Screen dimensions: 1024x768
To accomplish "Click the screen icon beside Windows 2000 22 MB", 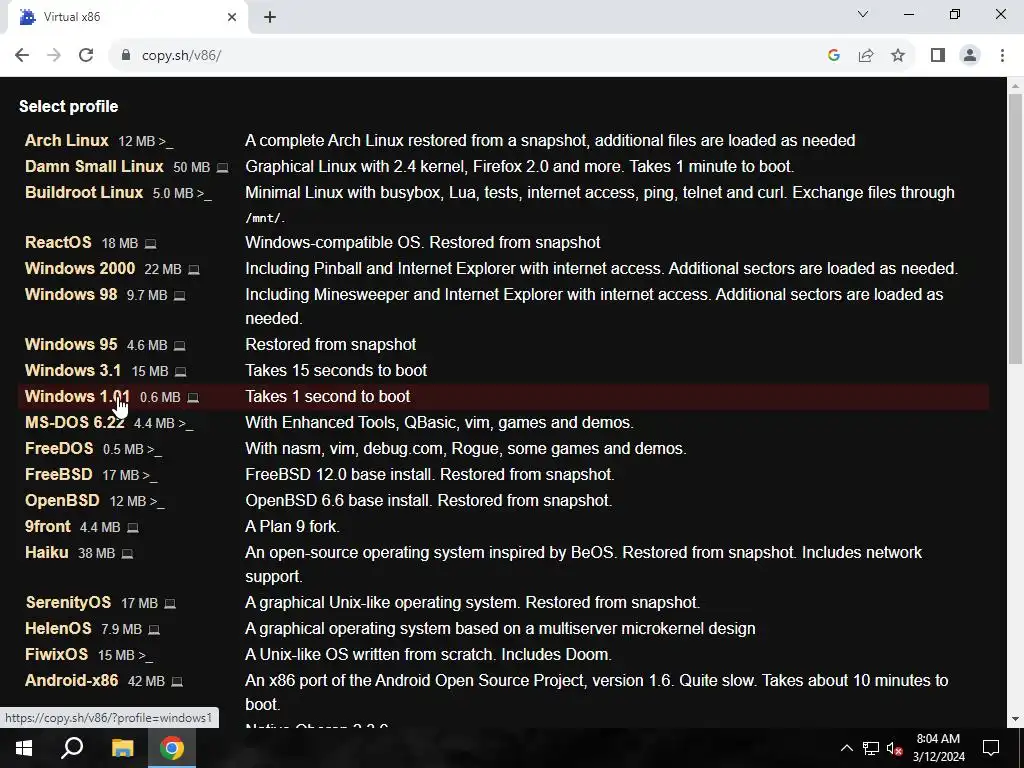I will click(x=193, y=270).
